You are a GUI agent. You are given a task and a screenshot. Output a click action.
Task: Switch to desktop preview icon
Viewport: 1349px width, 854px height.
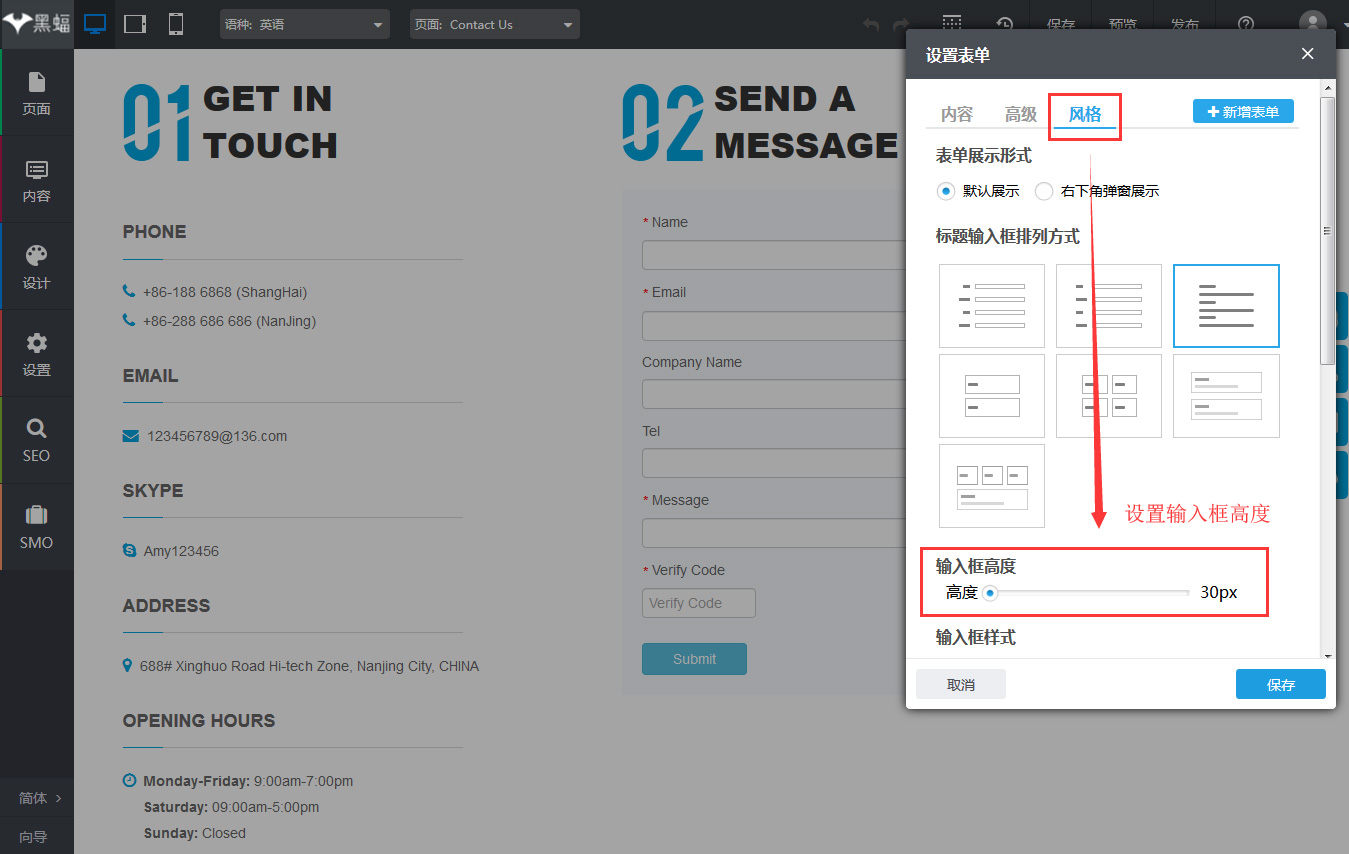pos(95,24)
